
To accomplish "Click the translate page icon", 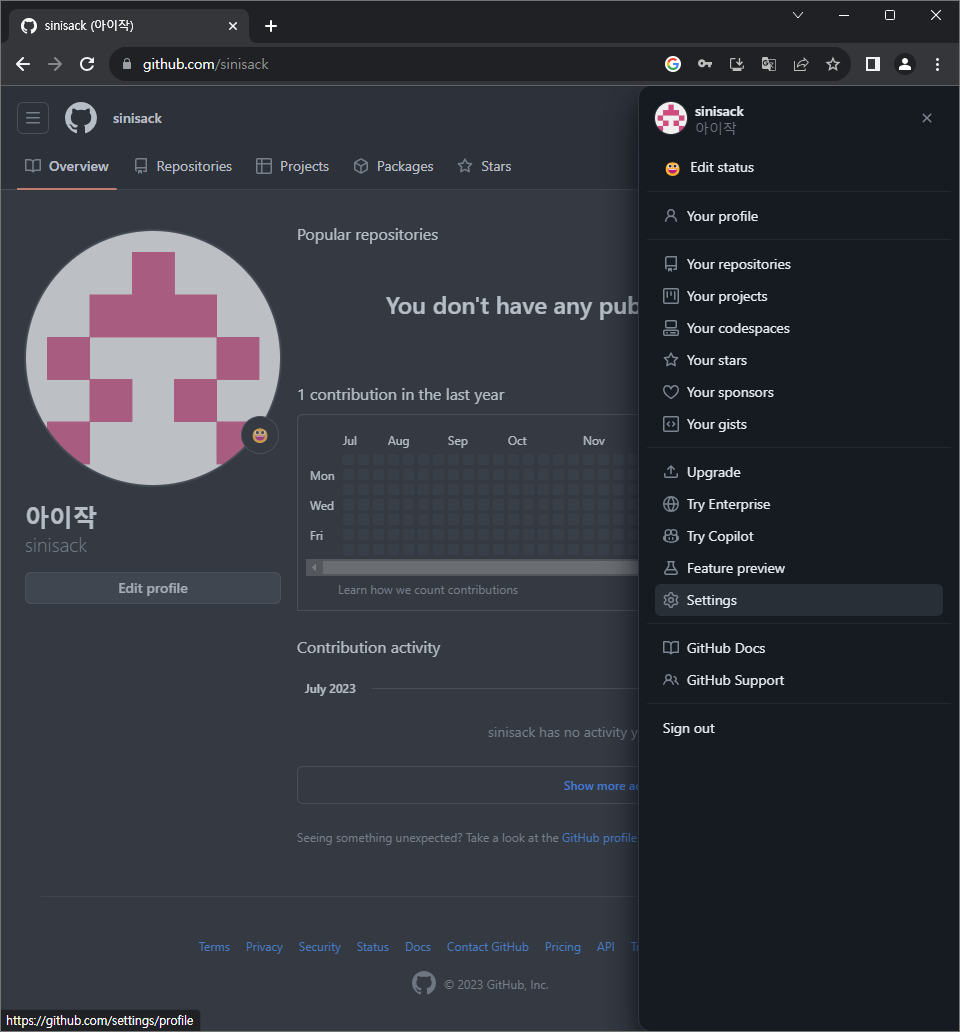I will (x=769, y=64).
